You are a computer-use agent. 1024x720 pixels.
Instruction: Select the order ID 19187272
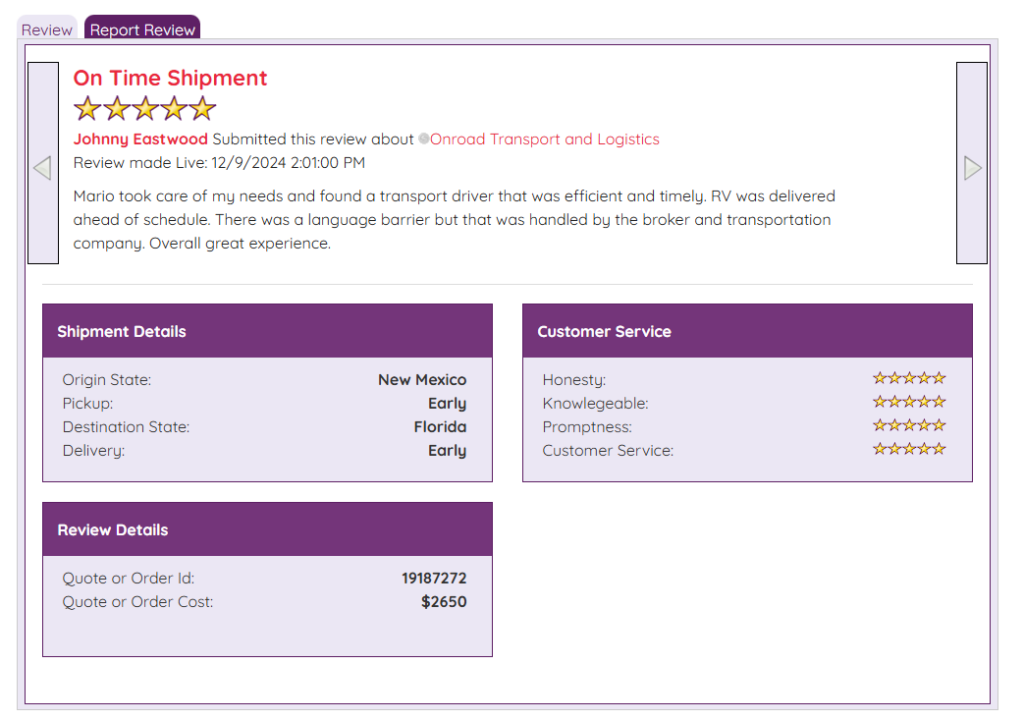point(434,578)
